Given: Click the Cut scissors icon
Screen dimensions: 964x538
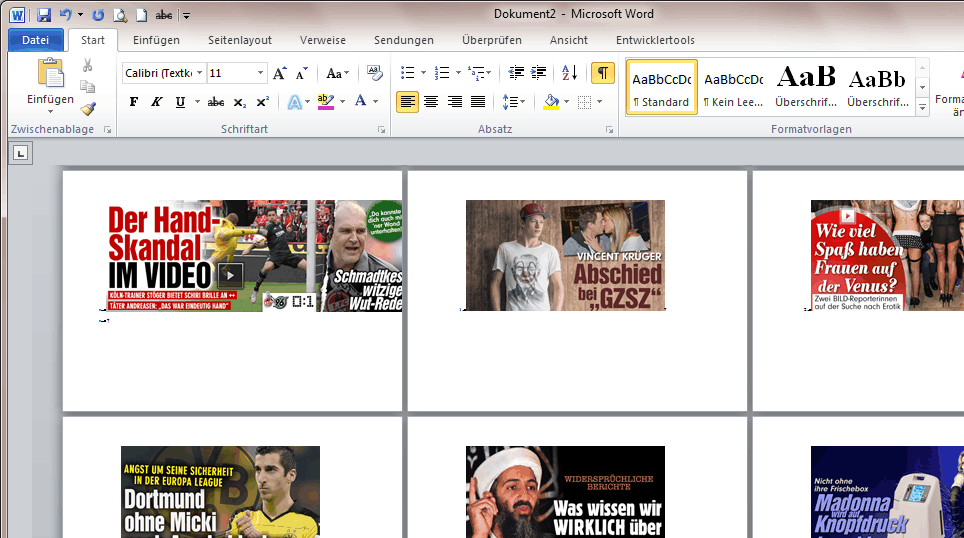Looking at the screenshot, I should click(87, 65).
